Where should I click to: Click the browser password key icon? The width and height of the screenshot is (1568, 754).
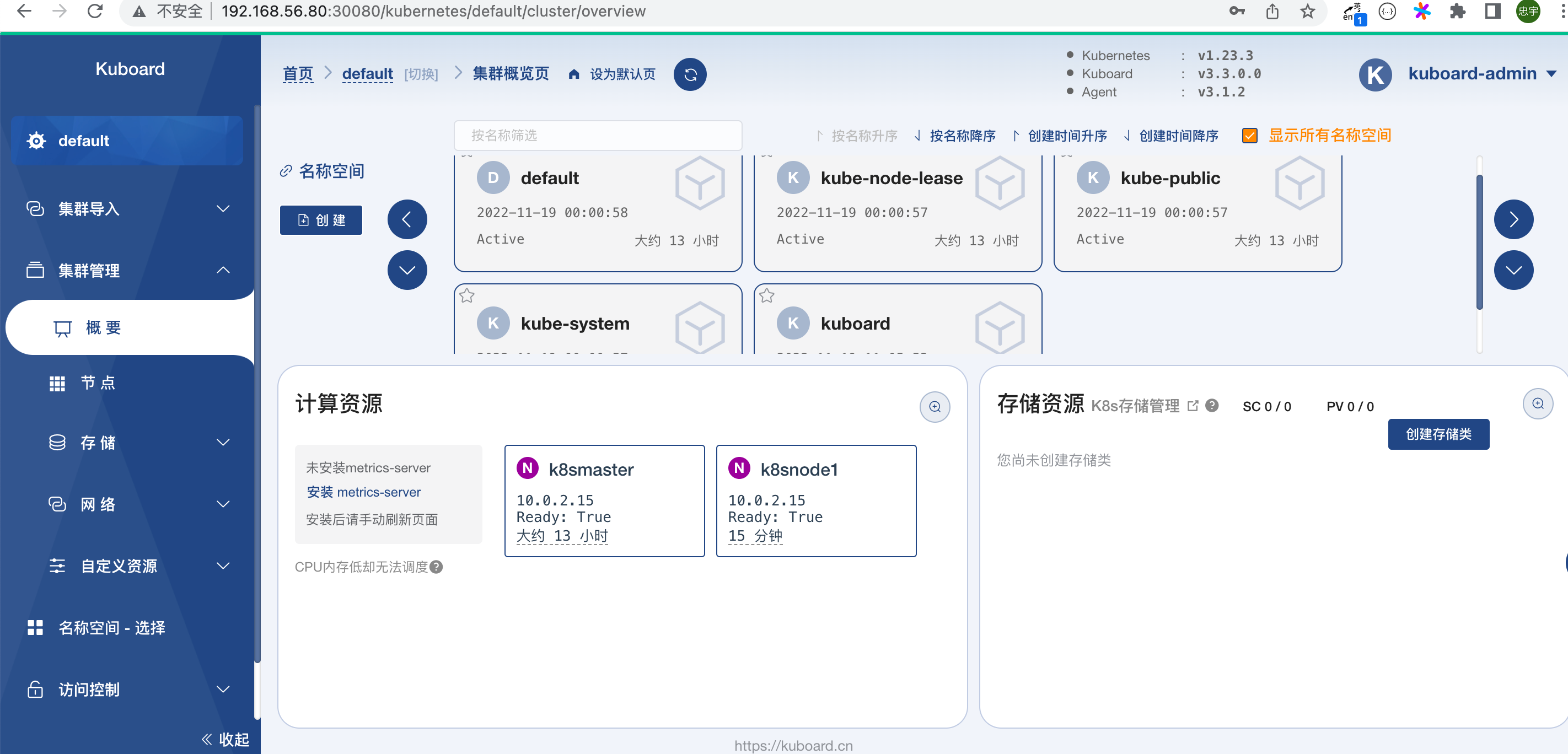(x=1236, y=11)
